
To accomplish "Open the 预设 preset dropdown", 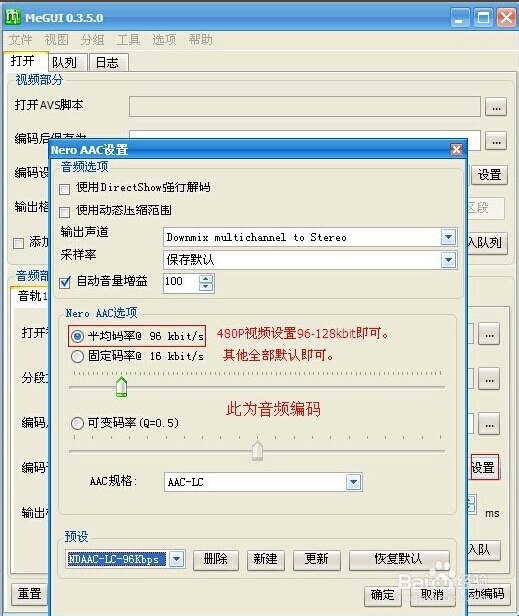I will pyautogui.click(x=176, y=559).
